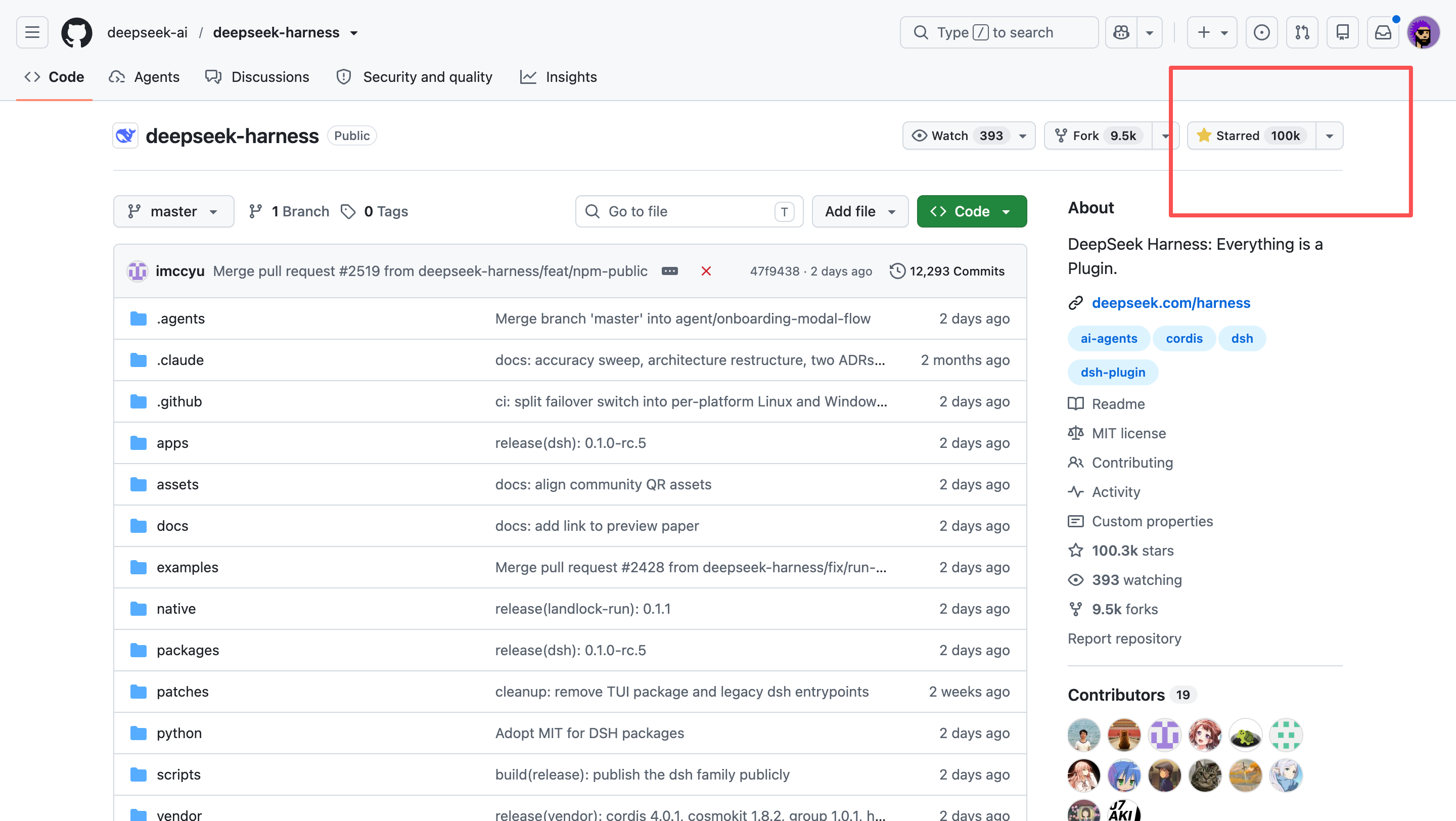Open deepseek.com/harness website link
Viewport: 1456px width, 821px height.
[x=1170, y=303]
